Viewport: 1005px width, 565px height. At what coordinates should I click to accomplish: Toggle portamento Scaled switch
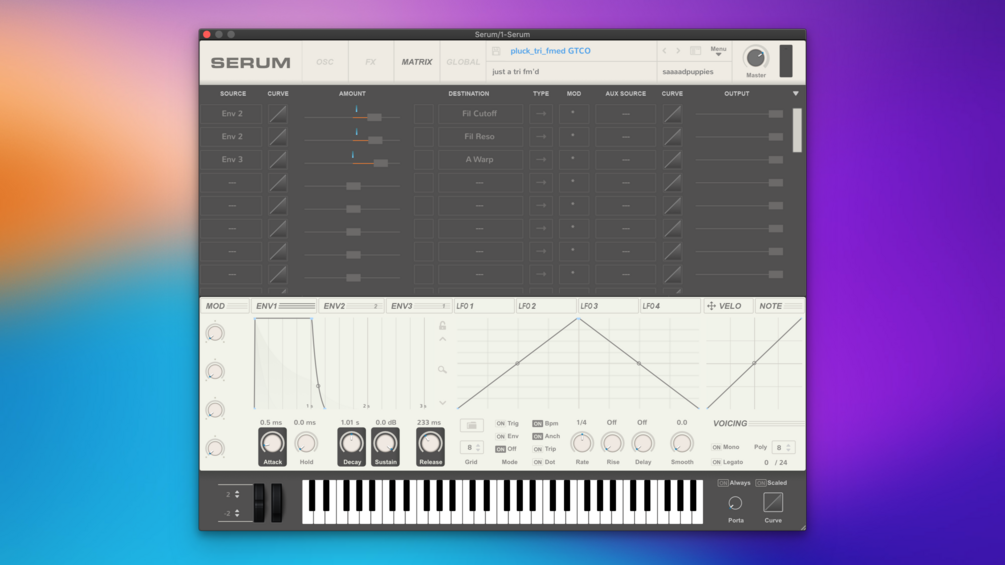coord(761,483)
